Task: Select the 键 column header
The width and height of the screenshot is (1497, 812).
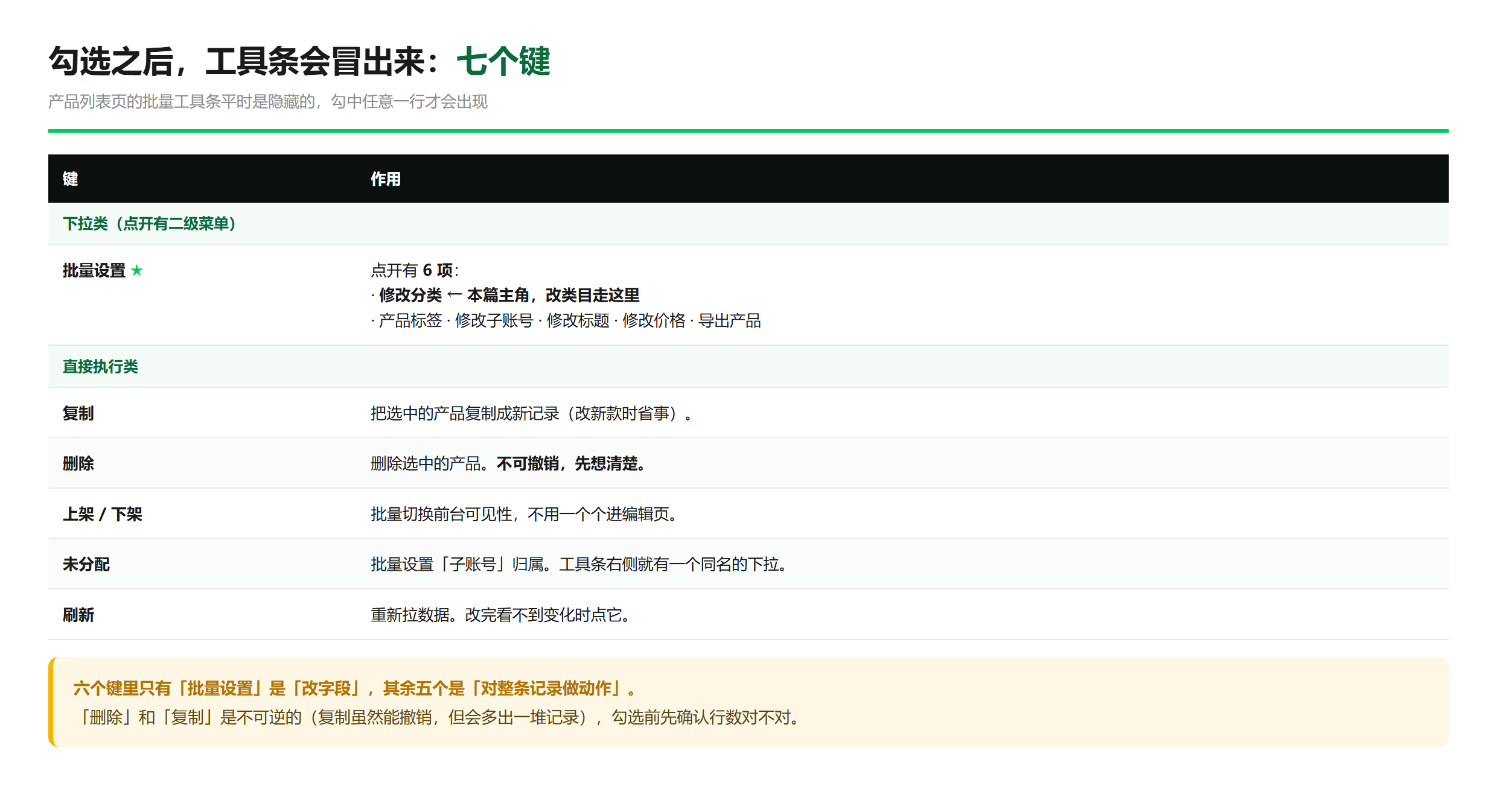Action: (x=71, y=179)
